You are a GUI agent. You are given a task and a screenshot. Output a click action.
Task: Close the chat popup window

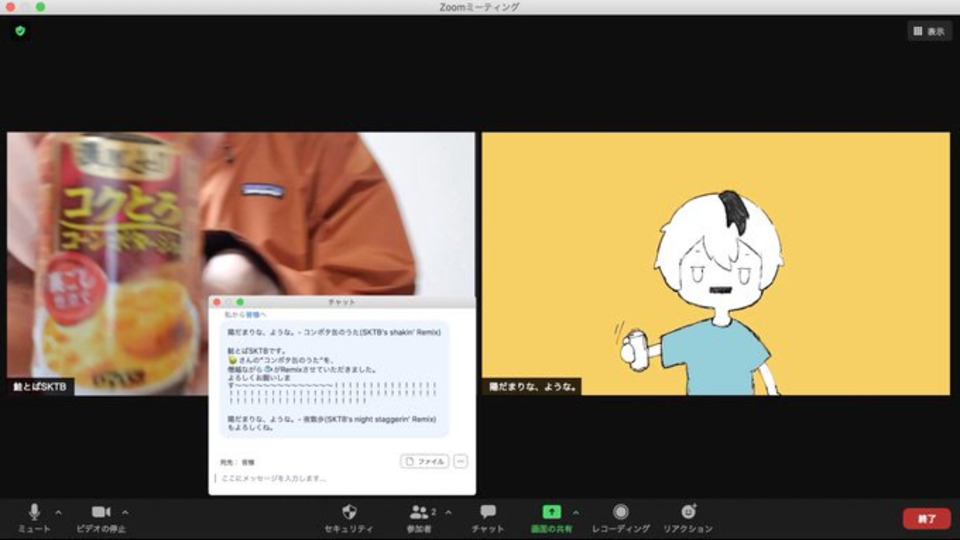click(217, 302)
